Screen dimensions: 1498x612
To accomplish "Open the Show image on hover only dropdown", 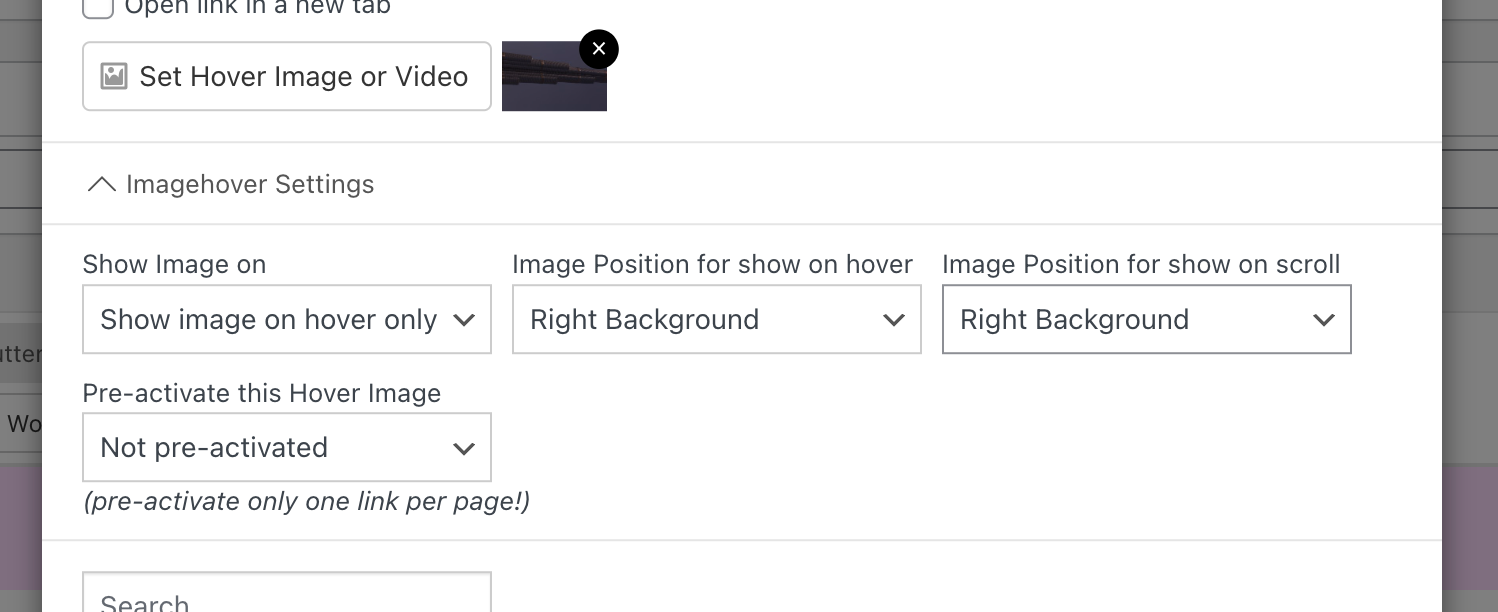I will point(286,319).
